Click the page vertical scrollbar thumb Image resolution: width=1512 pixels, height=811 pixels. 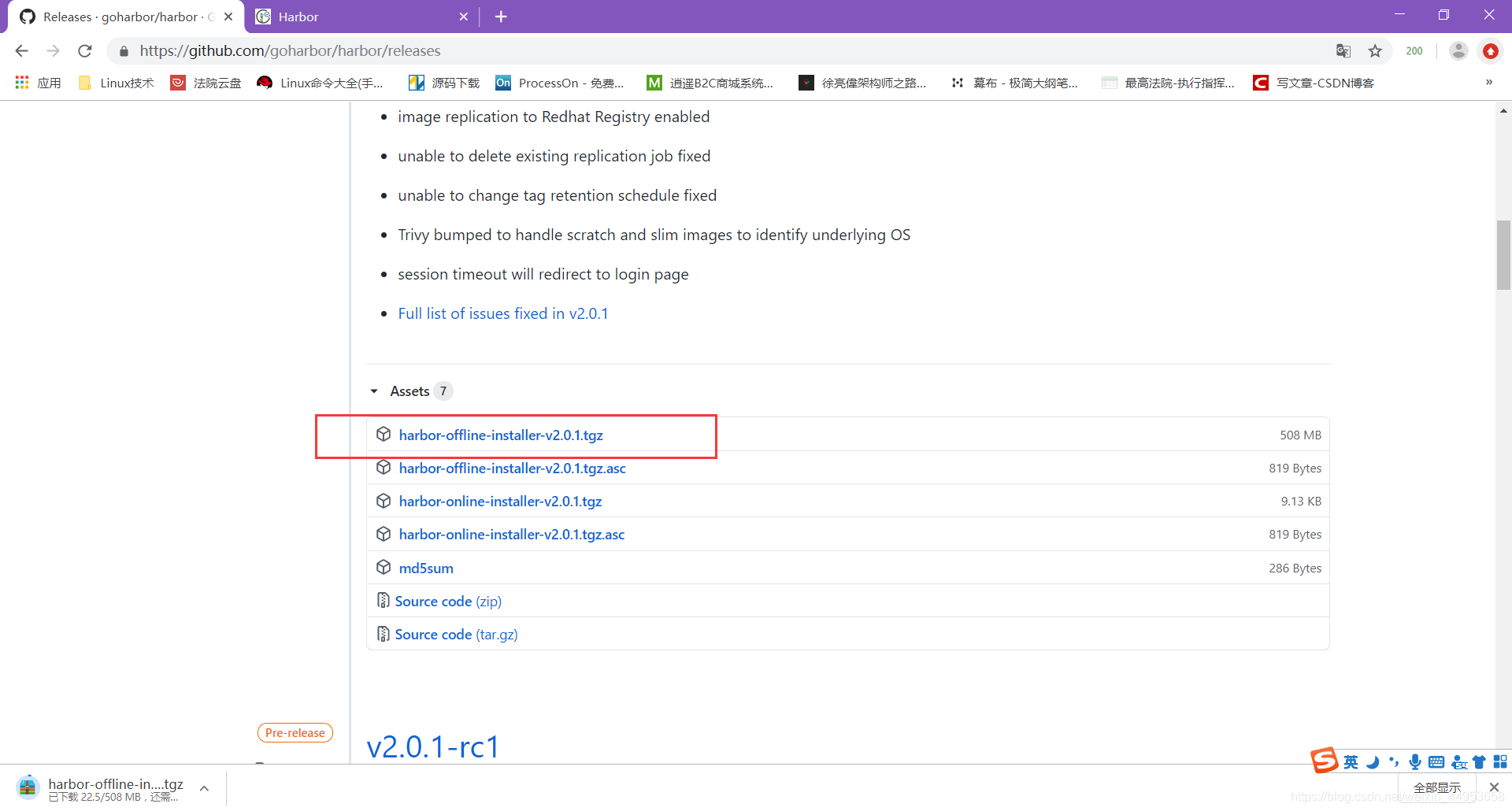click(x=1503, y=255)
